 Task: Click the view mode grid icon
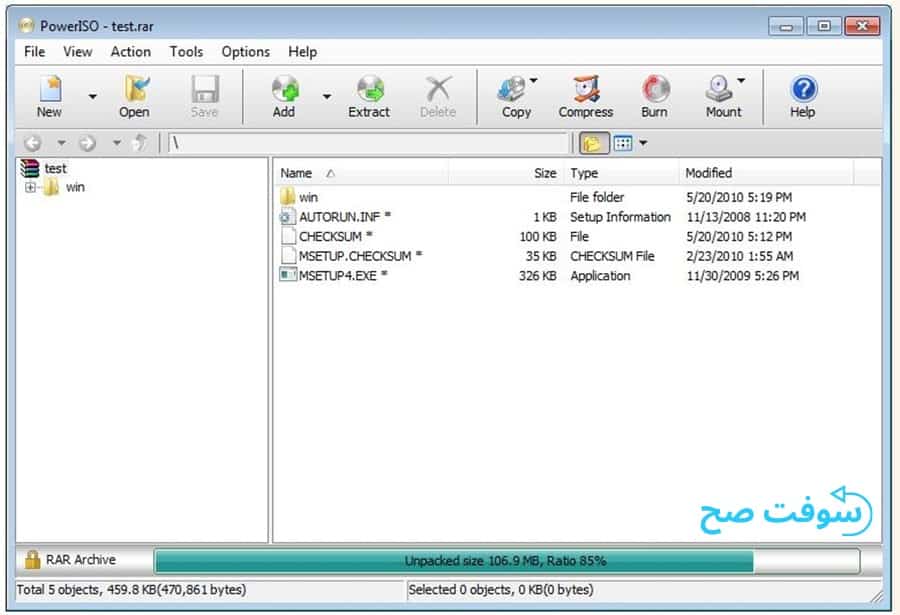pyautogui.click(x=623, y=143)
